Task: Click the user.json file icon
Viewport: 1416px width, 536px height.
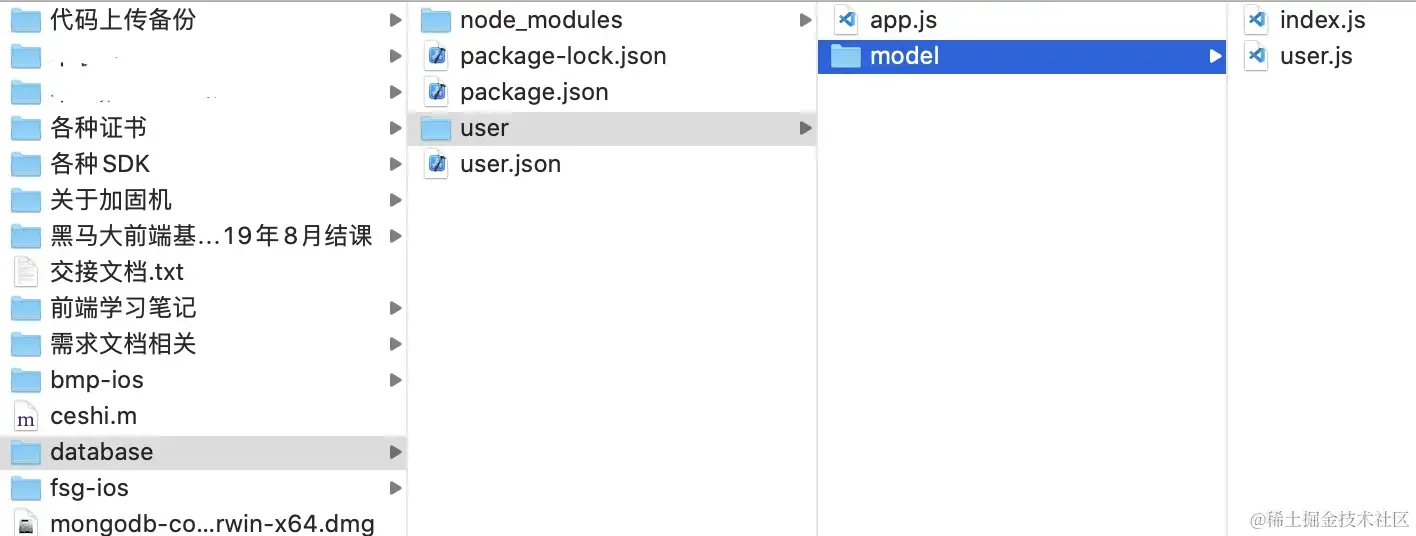Action: [436, 164]
